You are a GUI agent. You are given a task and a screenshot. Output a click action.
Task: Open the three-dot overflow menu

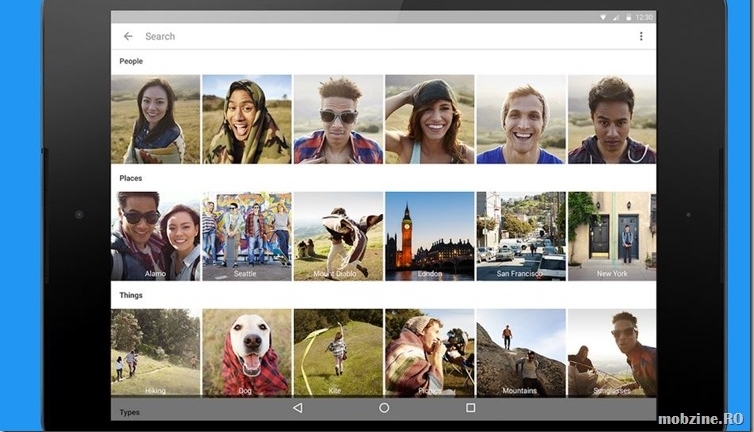[x=641, y=36]
